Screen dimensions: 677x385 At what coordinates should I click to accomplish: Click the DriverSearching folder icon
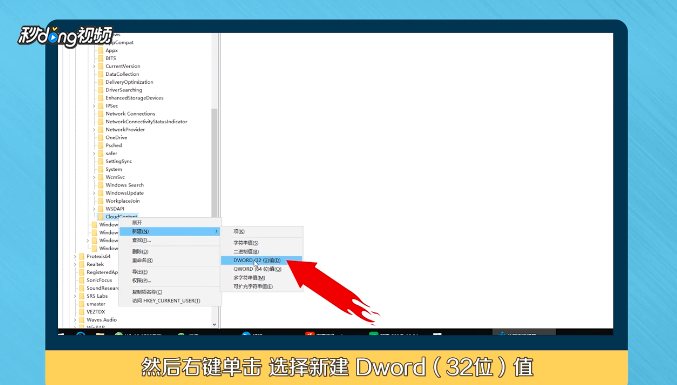(x=101, y=90)
